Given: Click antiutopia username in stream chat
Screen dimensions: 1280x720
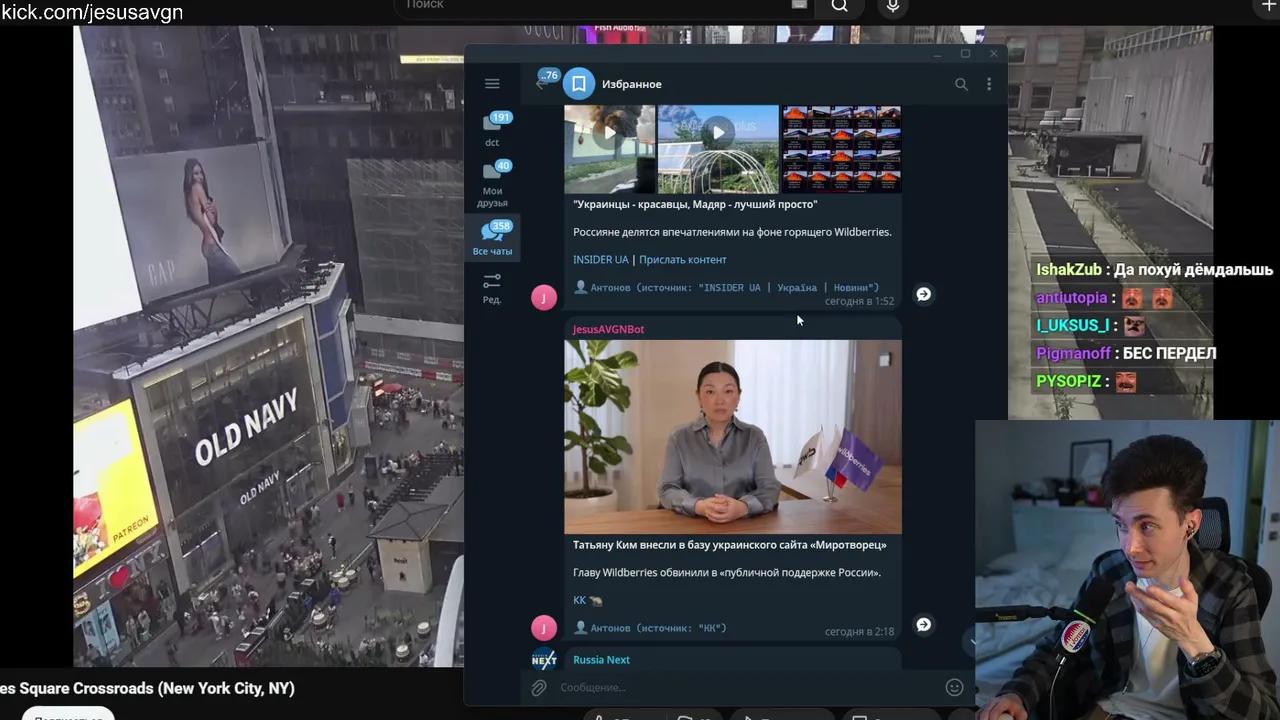Looking at the screenshot, I should (1071, 298).
